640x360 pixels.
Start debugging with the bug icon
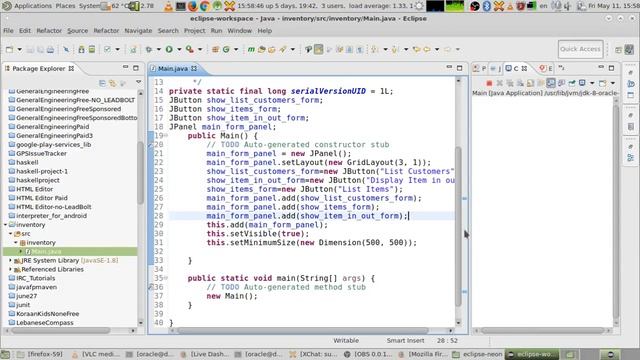tap(149, 49)
